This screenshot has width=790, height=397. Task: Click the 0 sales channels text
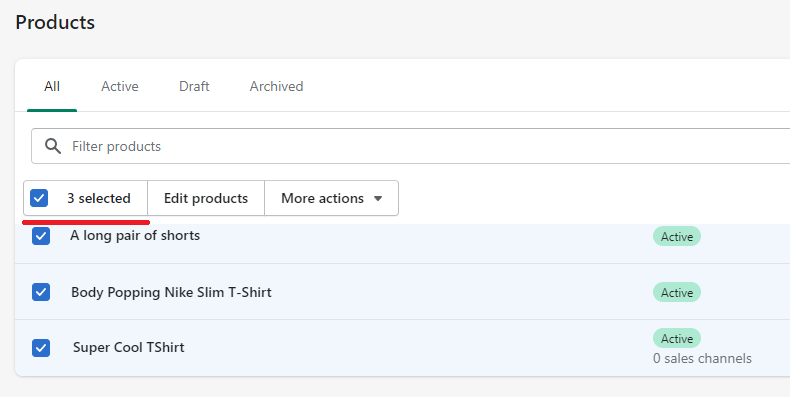click(x=702, y=358)
